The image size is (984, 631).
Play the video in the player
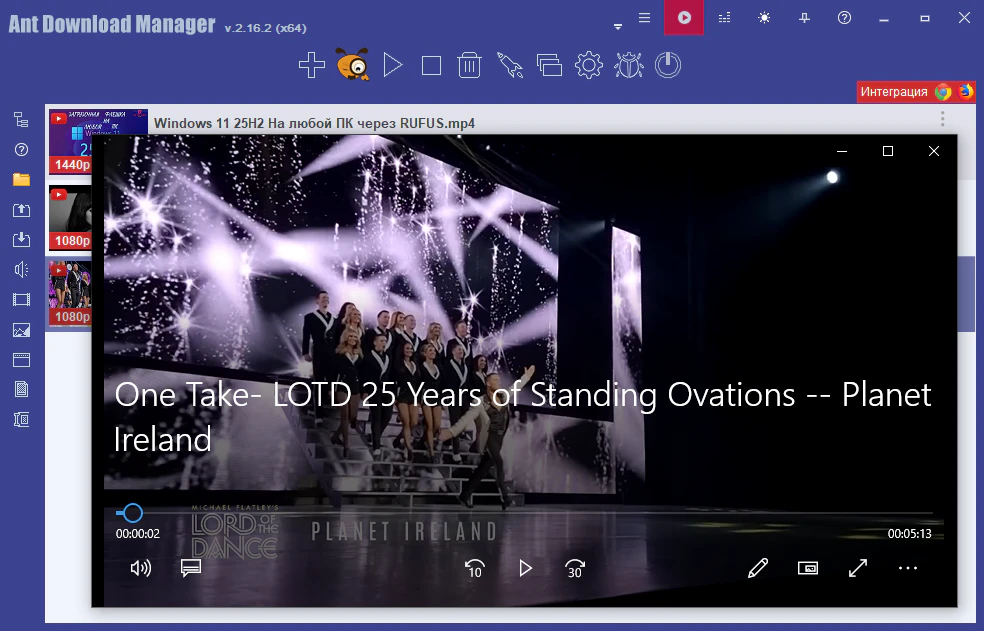tap(525, 568)
